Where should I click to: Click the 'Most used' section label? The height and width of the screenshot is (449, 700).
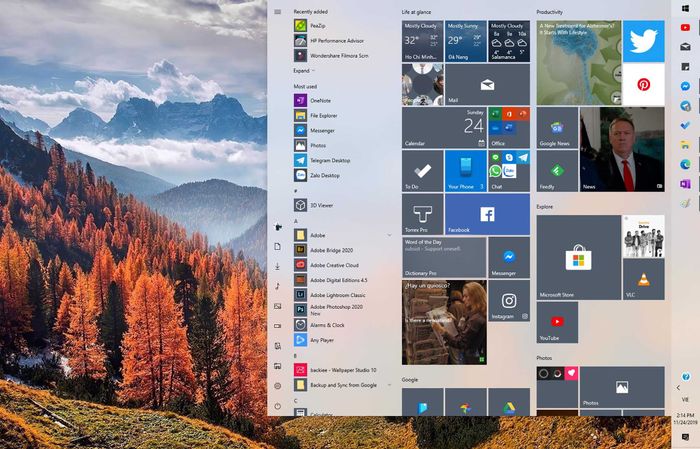click(305, 86)
